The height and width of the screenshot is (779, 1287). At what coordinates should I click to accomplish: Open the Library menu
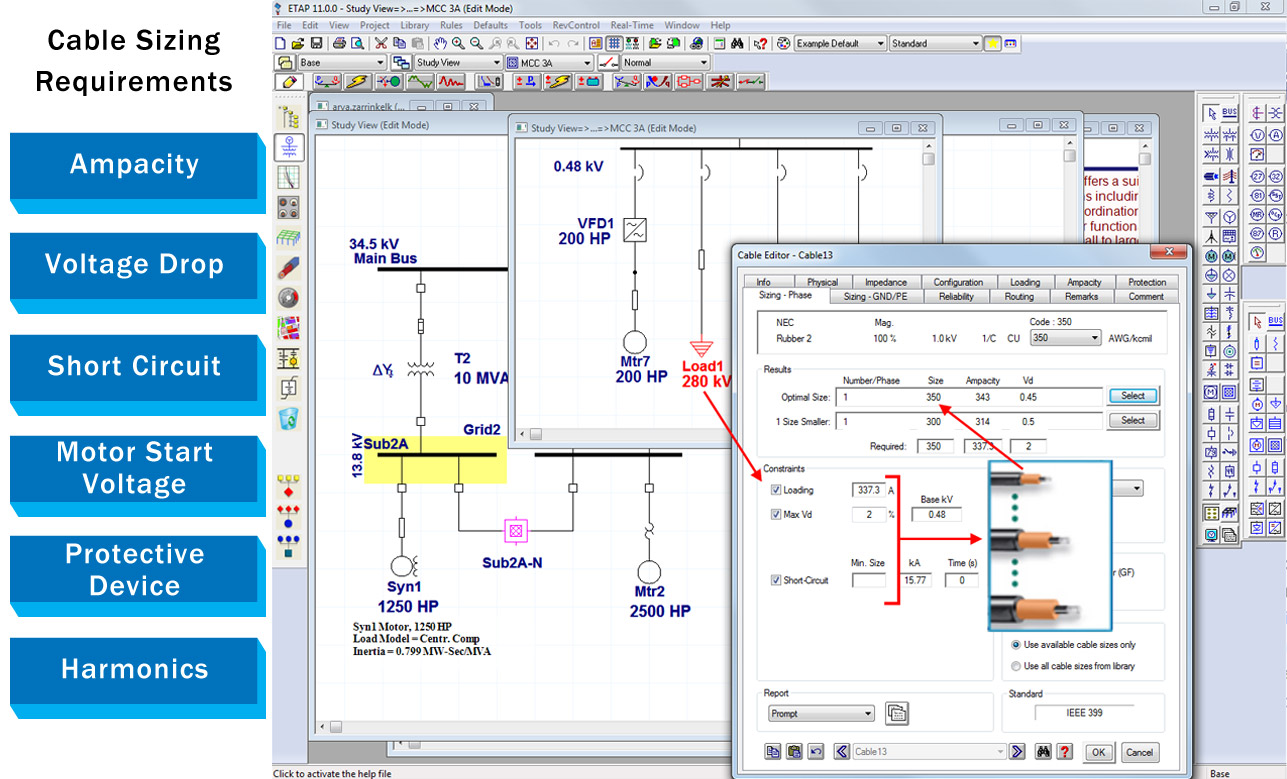414,25
